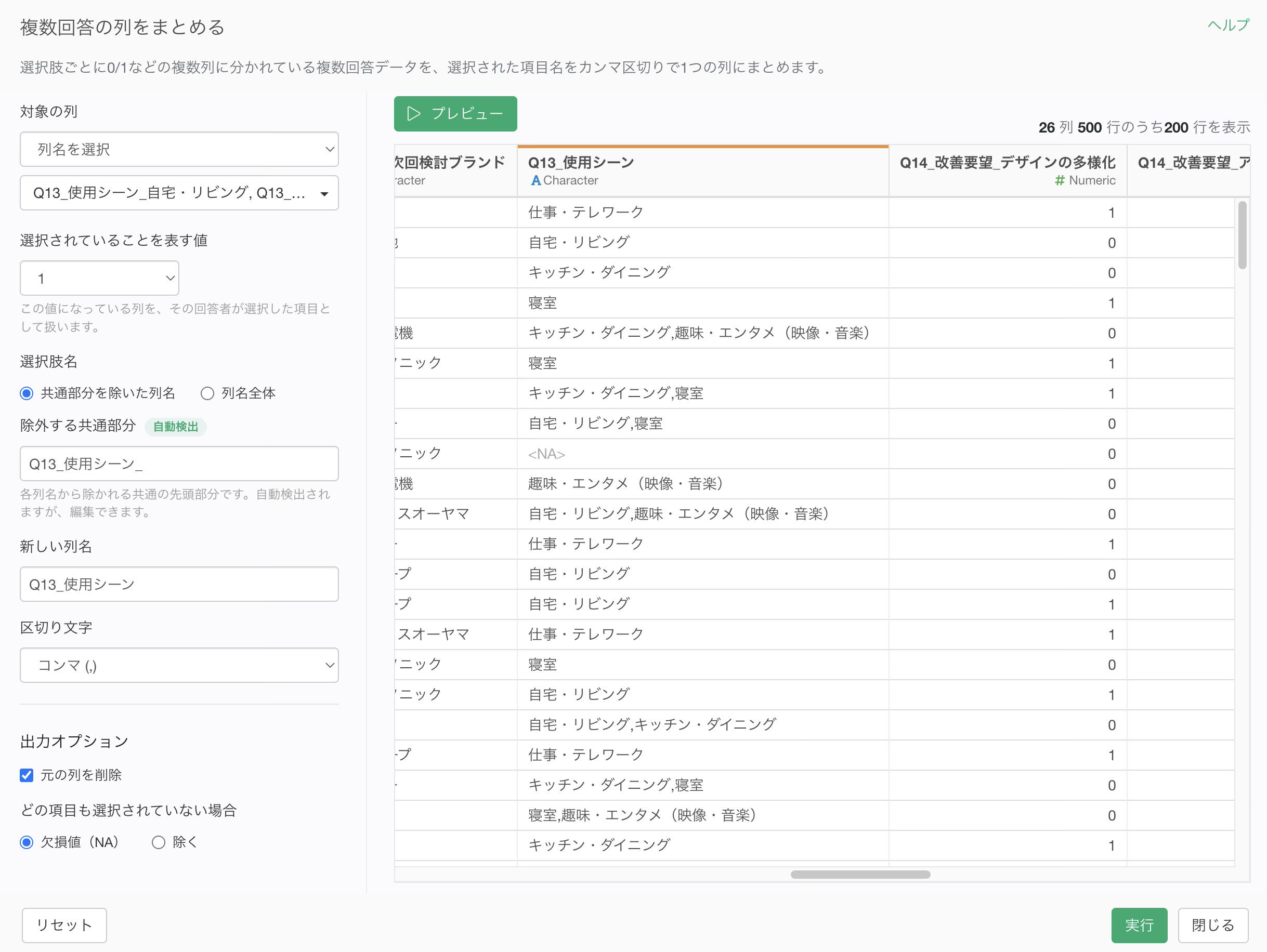Select 列名全体 radio option
The width and height of the screenshot is (1267, 952).
(x=207, y=393)
